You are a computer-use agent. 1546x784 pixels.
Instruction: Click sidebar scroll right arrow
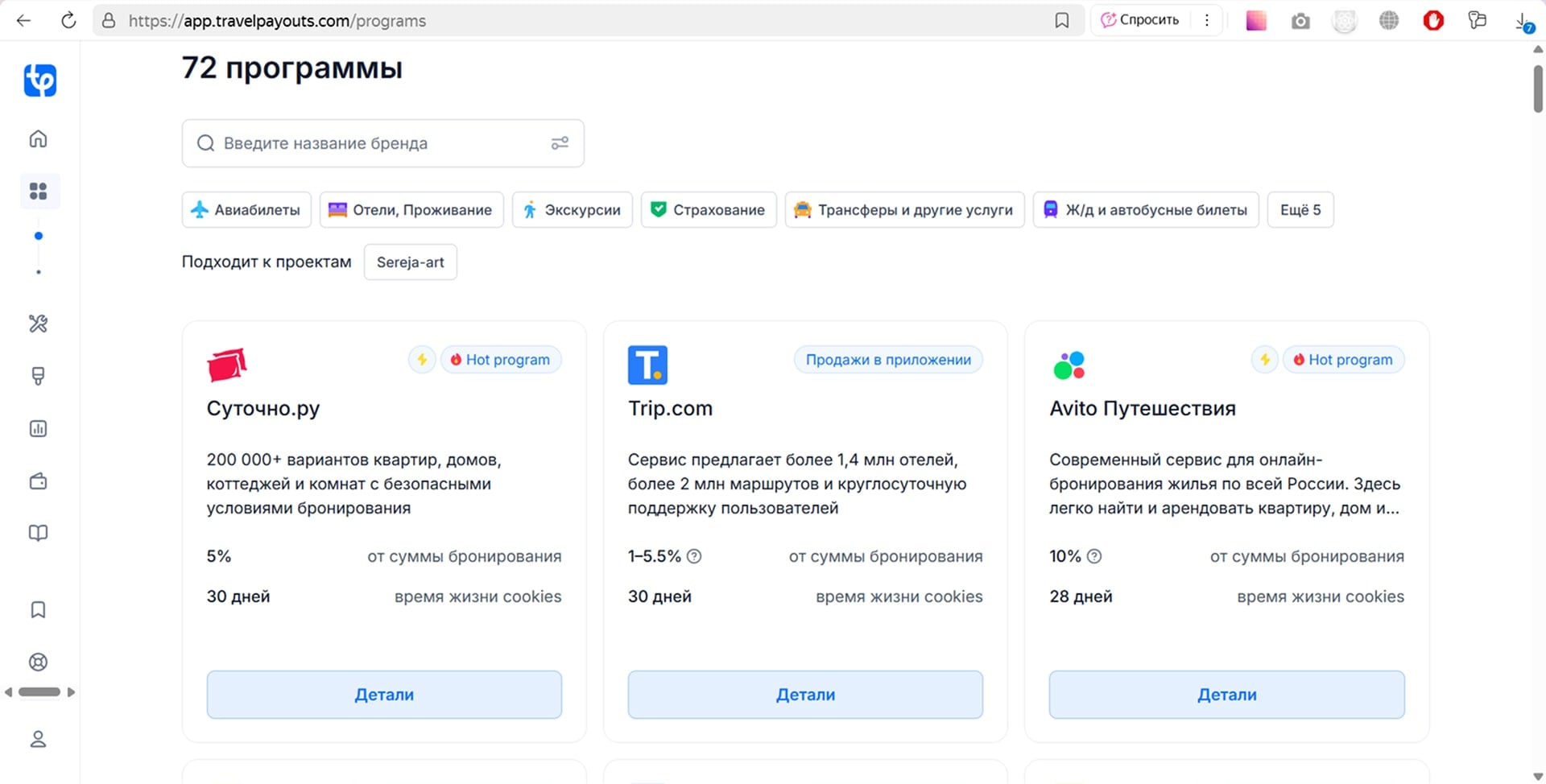pos(72,692)
